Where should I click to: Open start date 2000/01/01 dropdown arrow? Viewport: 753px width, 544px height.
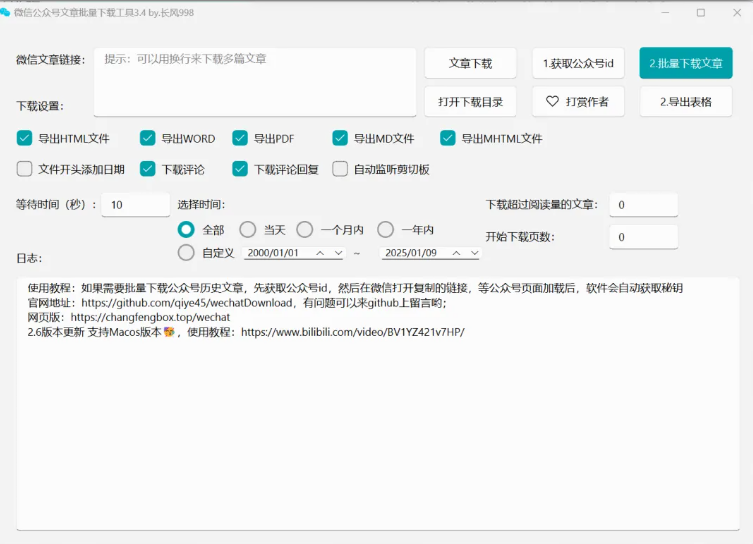coord(338,253)
